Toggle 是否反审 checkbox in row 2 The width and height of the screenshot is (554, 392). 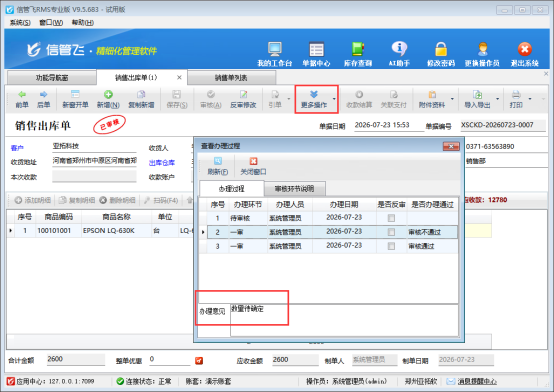[x=391, y=232]
